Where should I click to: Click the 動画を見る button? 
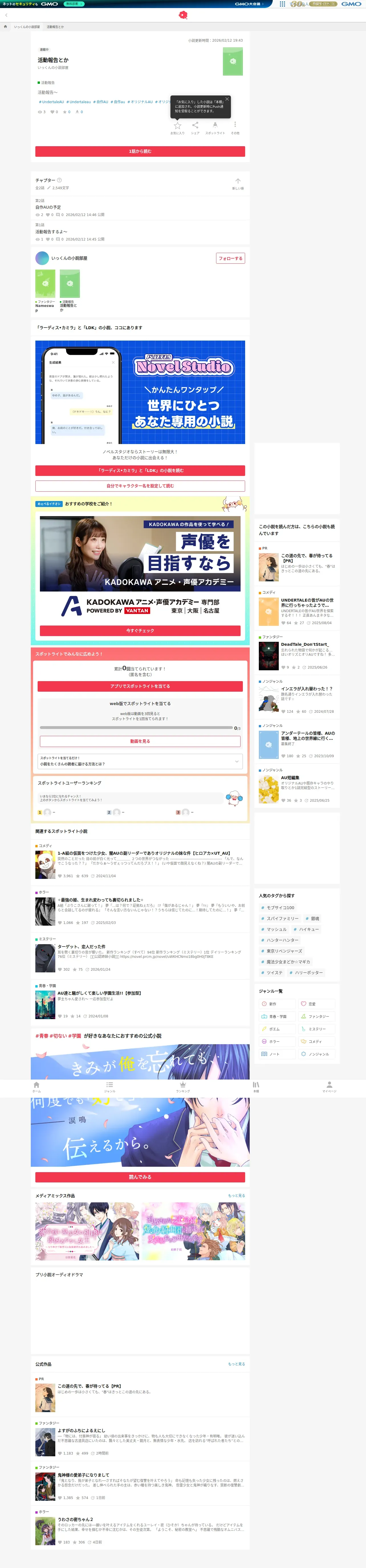[x=140, y=741]
